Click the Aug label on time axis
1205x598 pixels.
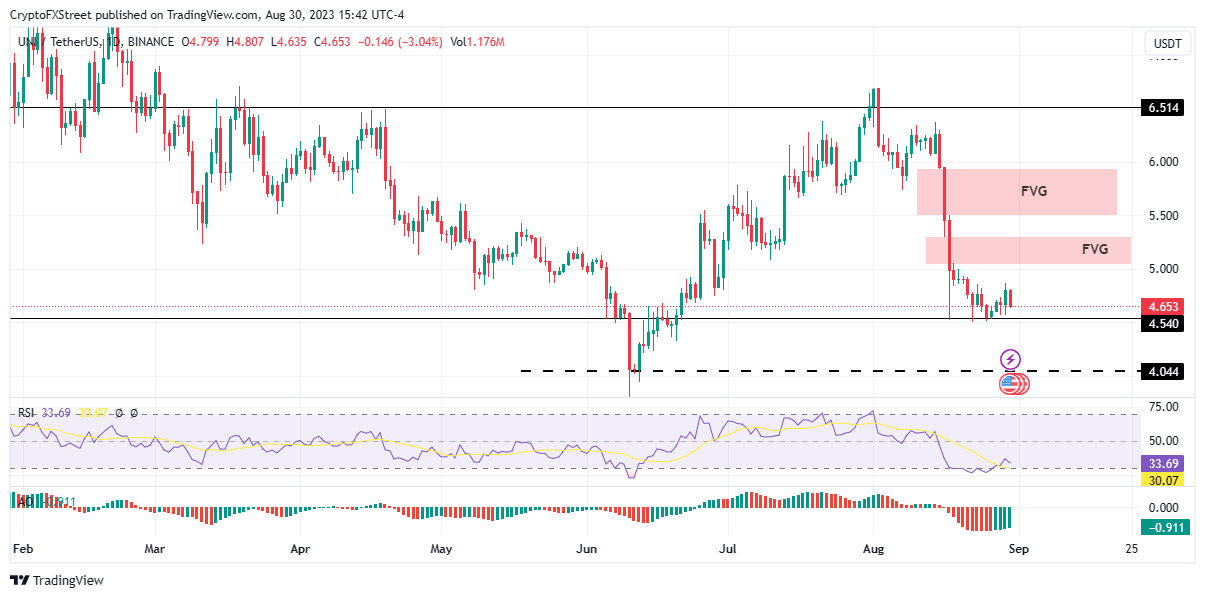[875, 549]
